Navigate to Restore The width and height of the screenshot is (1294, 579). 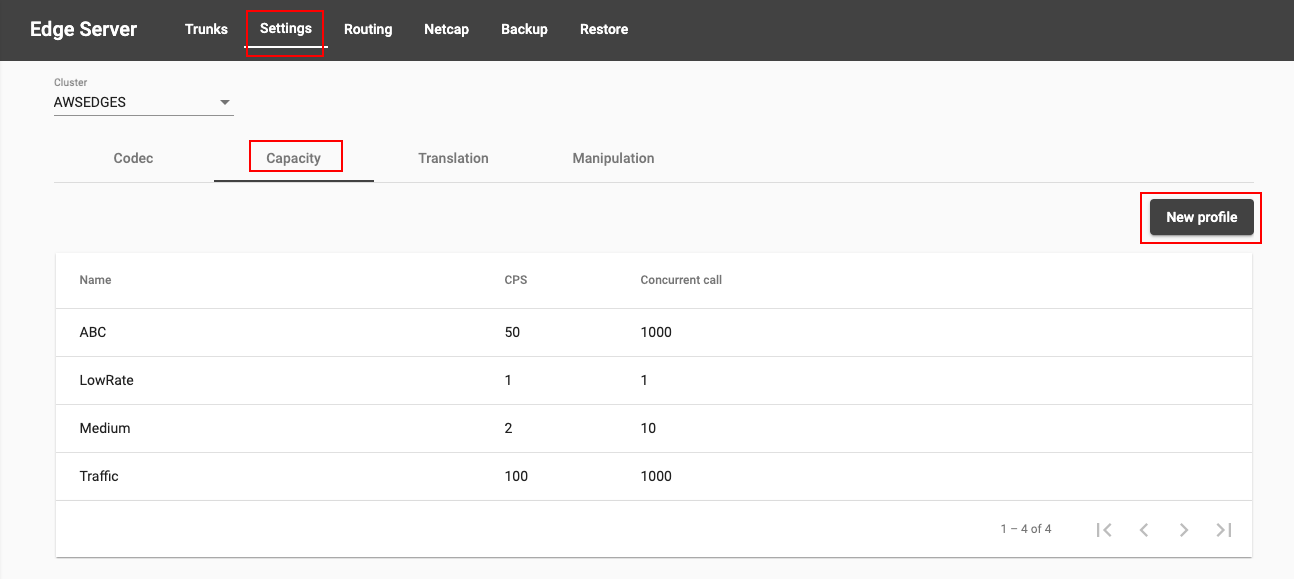click(604, 29)
